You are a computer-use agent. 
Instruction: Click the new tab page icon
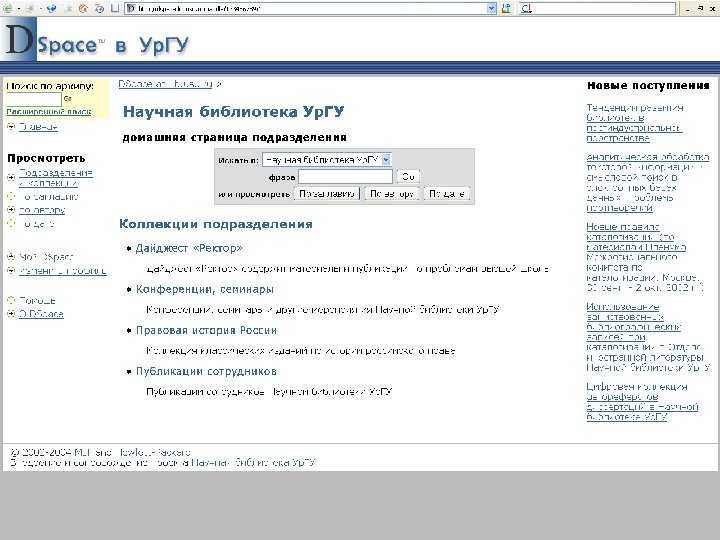tap(115, 8)
